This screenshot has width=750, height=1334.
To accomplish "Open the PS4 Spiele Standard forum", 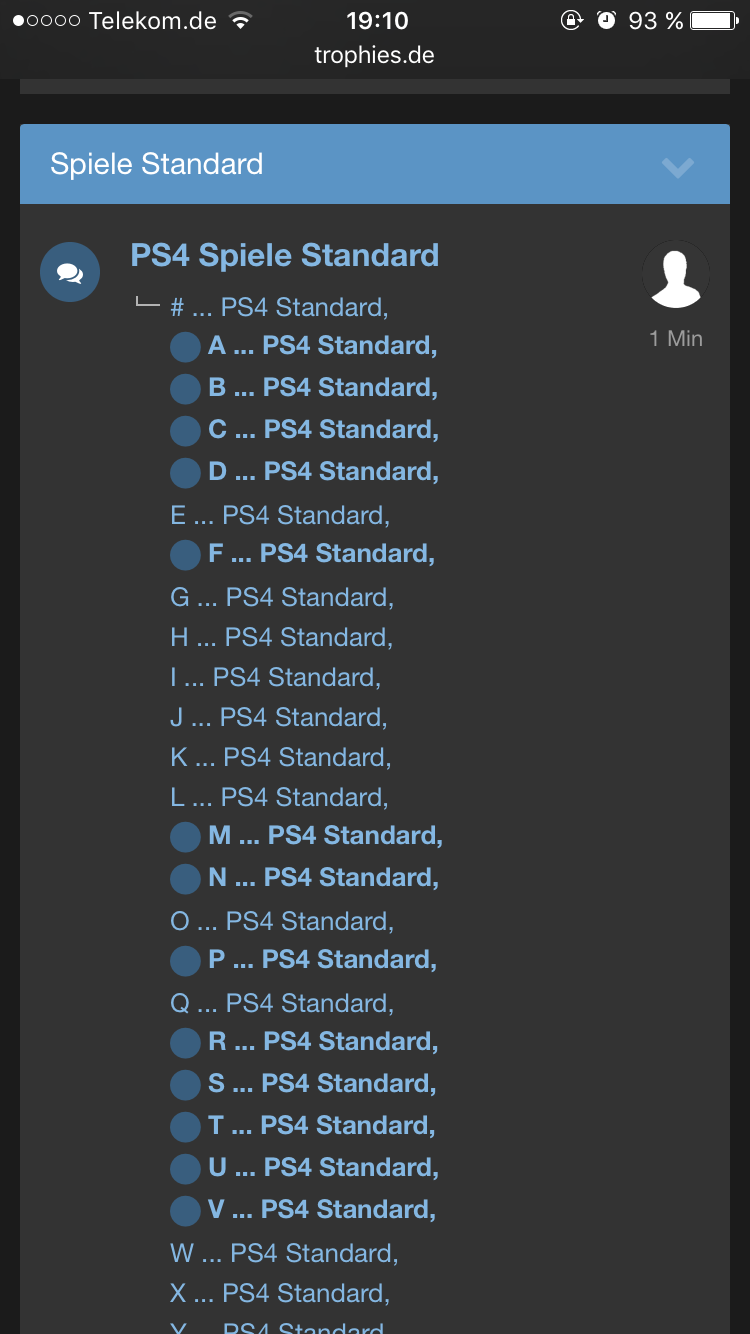I will [x=285, y=255].
